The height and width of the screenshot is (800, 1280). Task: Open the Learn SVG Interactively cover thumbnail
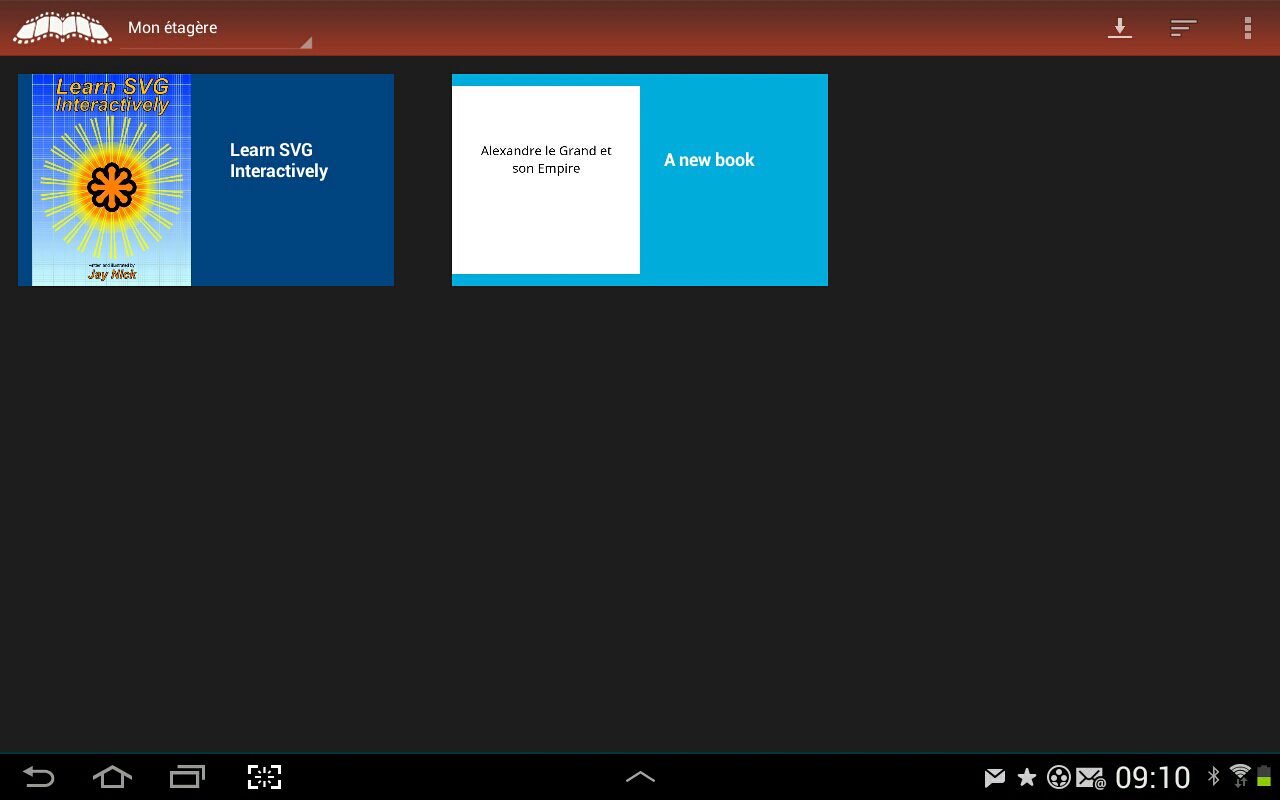pyautogui.click(x=111, y=180)
